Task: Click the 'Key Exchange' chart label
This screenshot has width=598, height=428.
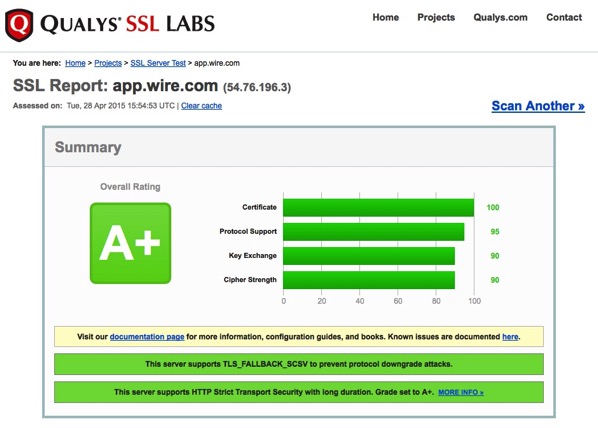Action: pyautogui.click(x=252, y=256)
